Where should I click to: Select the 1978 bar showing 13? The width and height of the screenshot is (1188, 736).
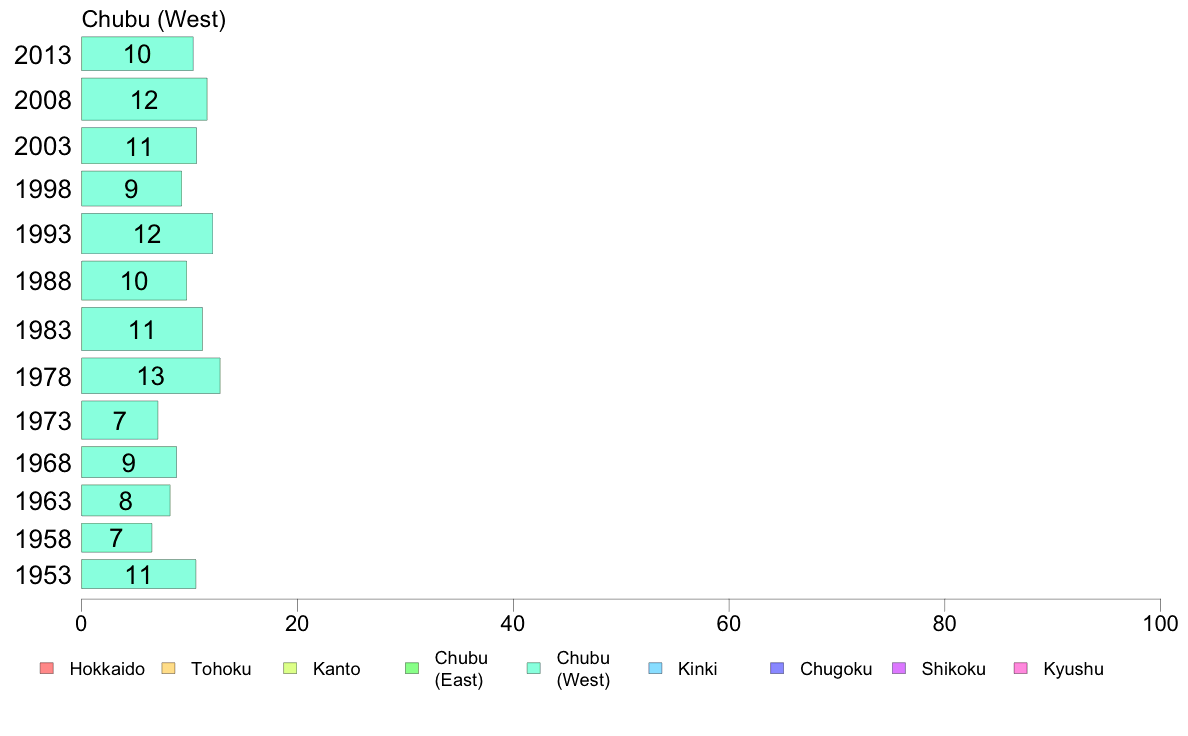point(151,376)
